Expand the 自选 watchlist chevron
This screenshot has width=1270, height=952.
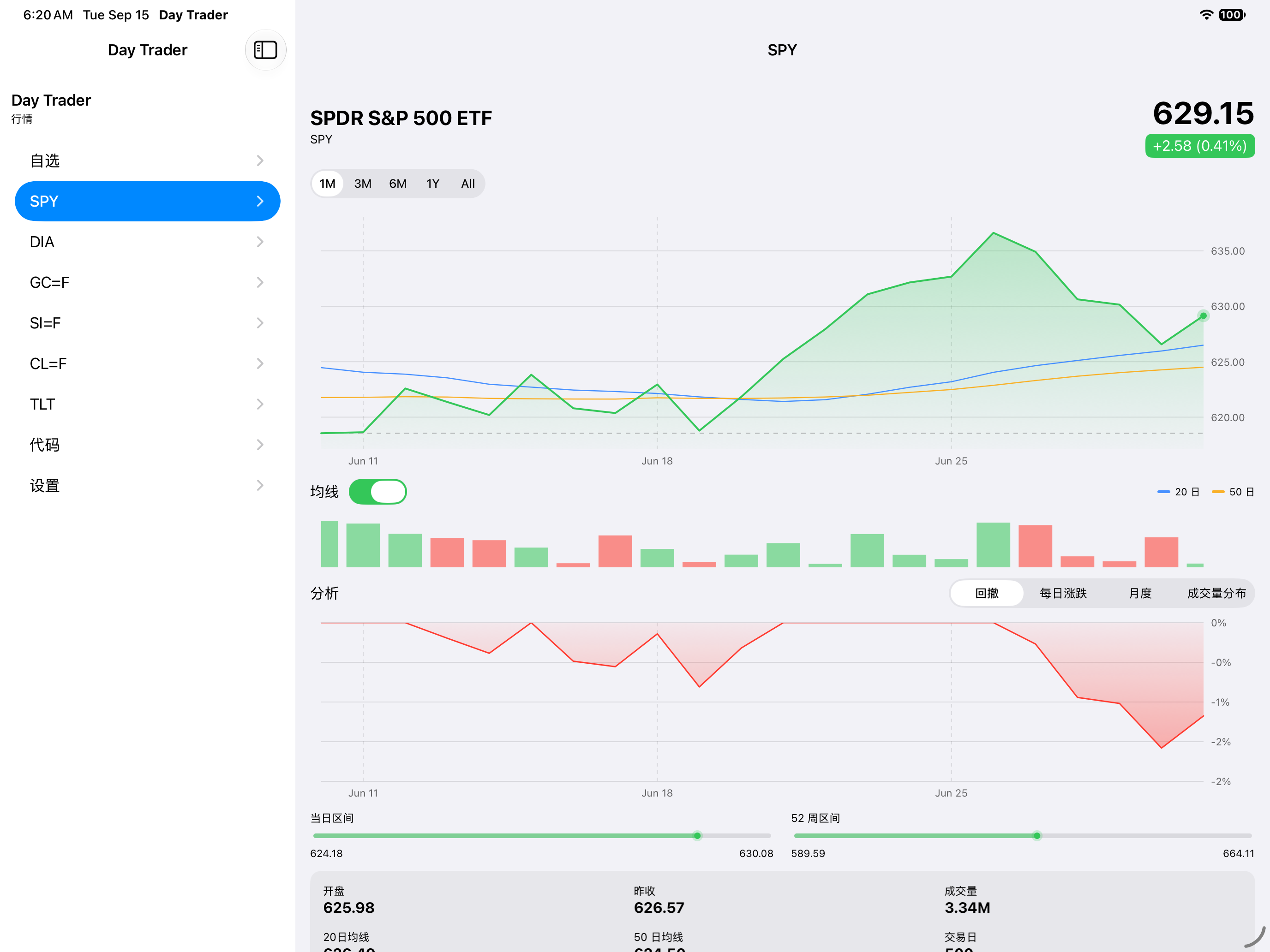[x=260, y=161]
